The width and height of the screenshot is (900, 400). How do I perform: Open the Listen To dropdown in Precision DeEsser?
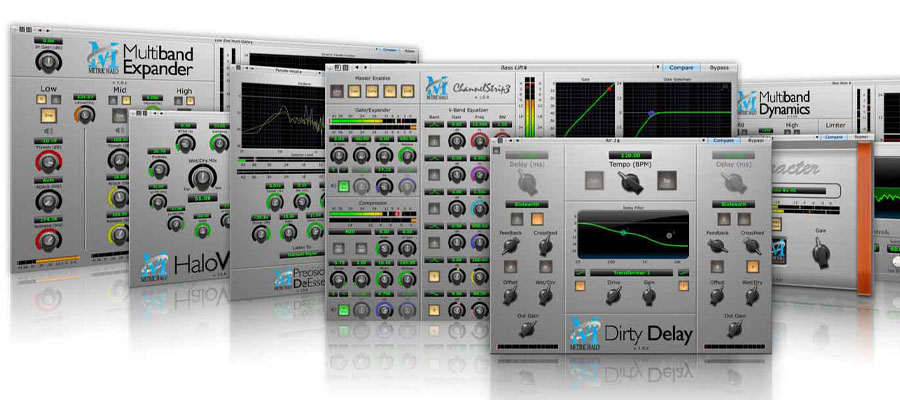(301, 255)
